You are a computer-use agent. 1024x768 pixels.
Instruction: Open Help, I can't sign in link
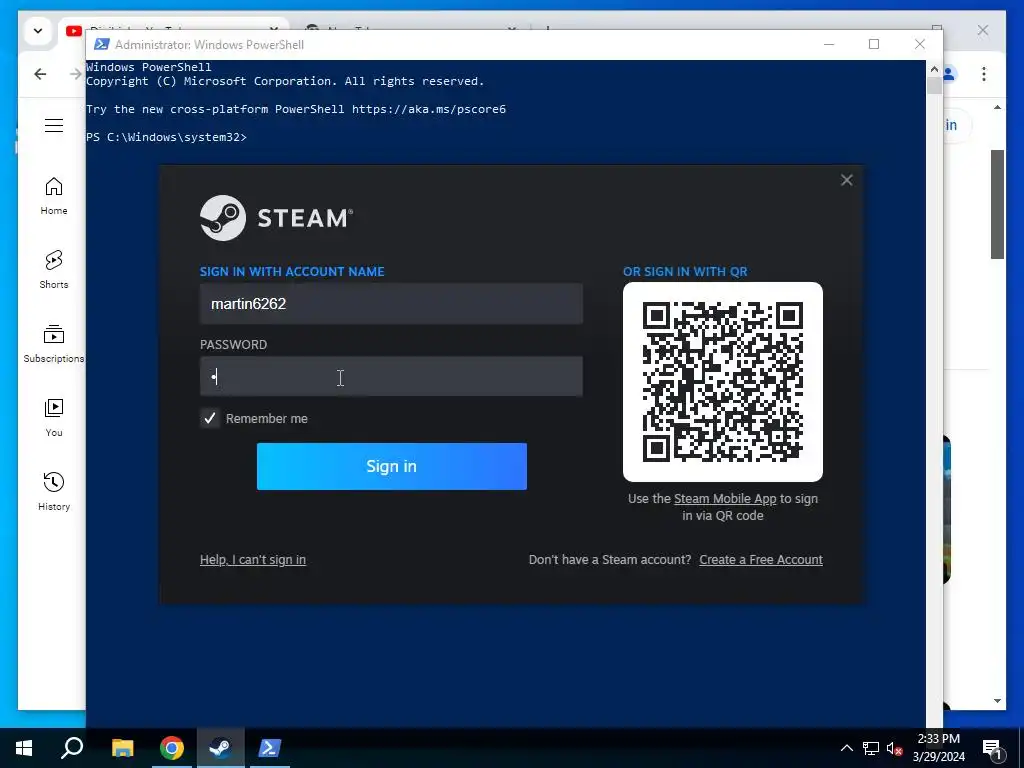253,560
